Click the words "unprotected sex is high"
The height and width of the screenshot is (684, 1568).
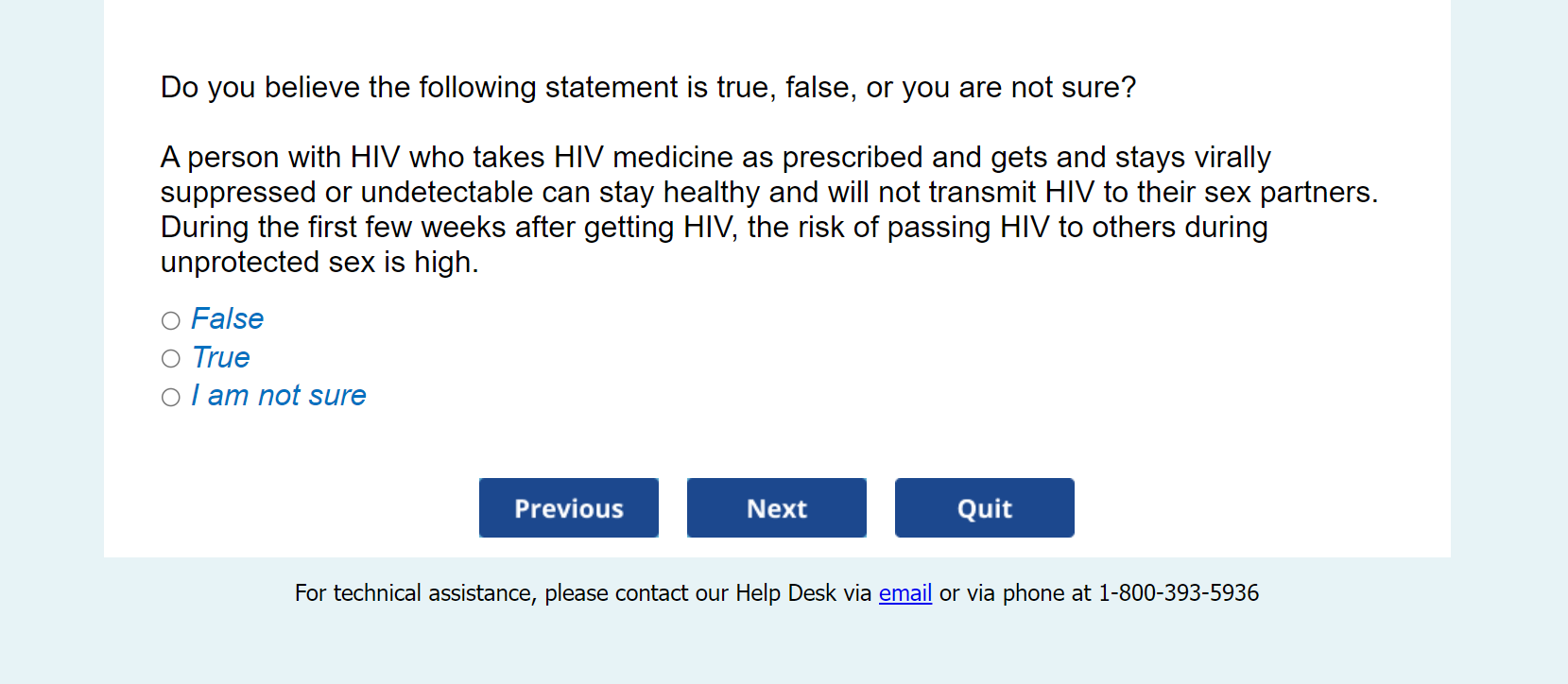(x=319, y=263)
